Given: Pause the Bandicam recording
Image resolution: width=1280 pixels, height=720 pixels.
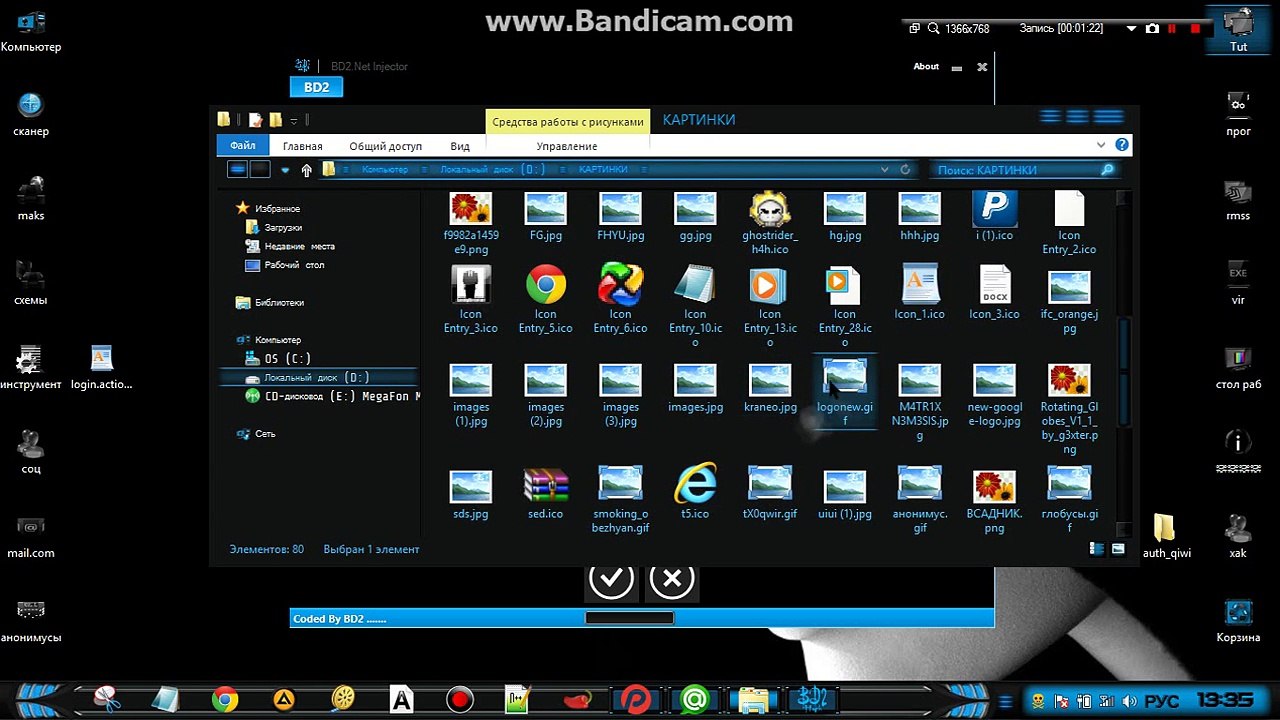Looking at the screenshot, I should coord(1171,29).
